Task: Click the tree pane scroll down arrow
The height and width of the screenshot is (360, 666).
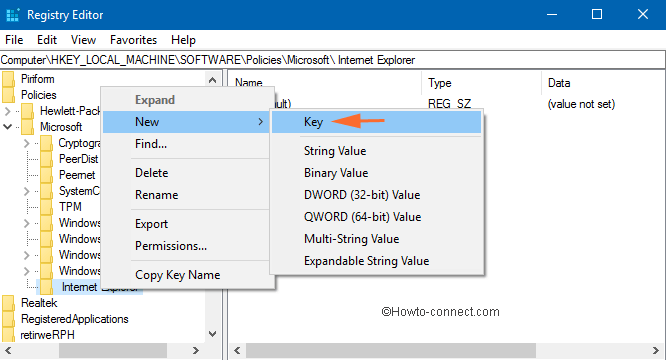Action: (x=213, y=334)
